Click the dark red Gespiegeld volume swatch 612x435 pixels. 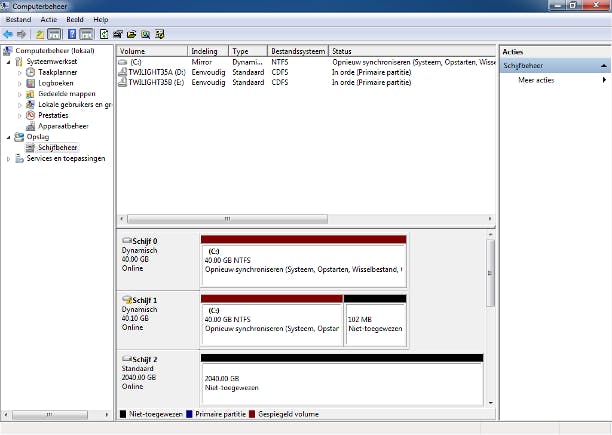click(252, 414)
